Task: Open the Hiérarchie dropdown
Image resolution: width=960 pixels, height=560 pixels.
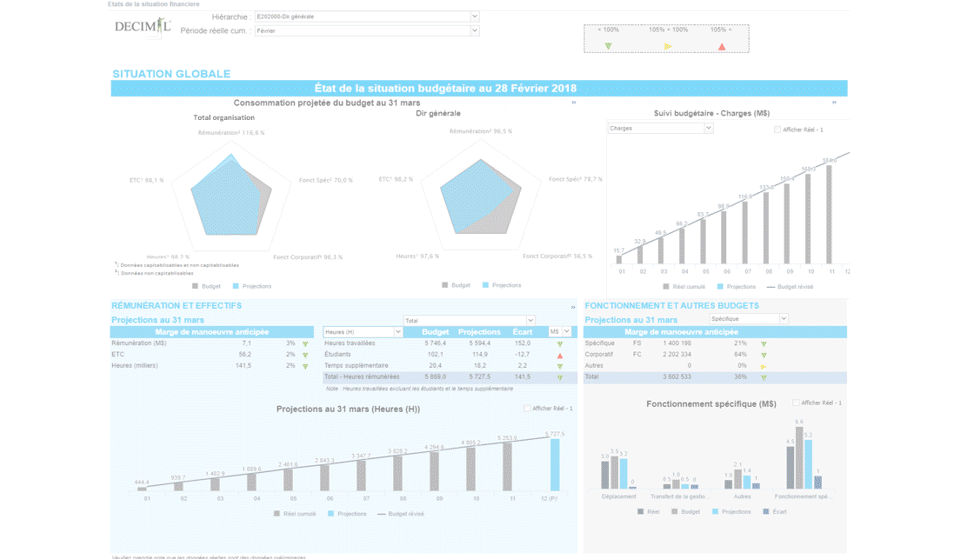Action: (x=474, y=17)
